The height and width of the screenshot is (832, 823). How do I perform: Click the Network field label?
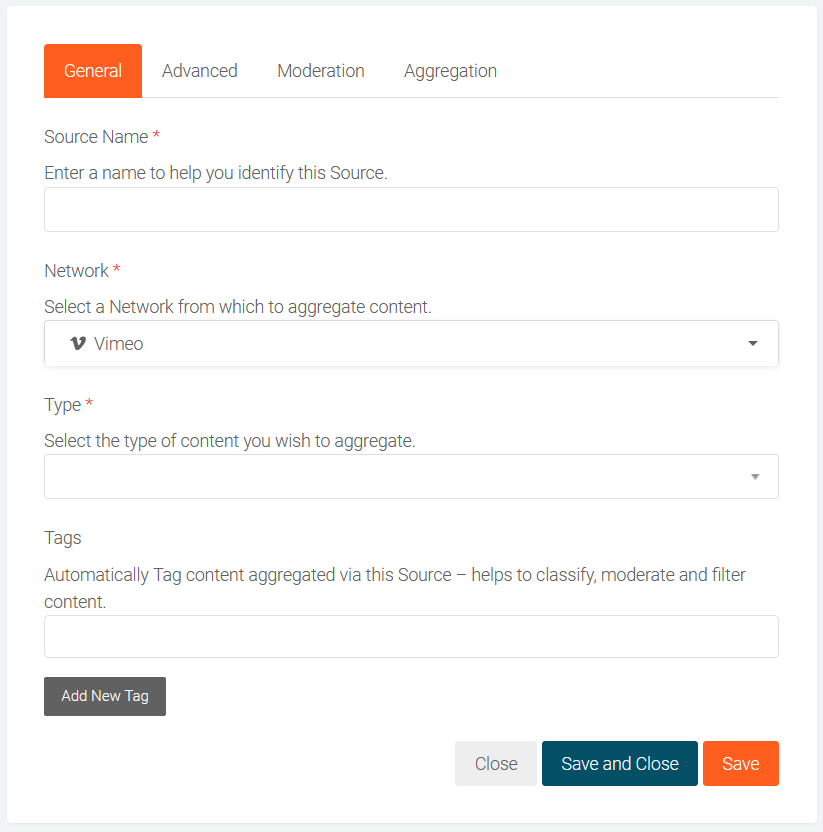click(x=76, y=271)
